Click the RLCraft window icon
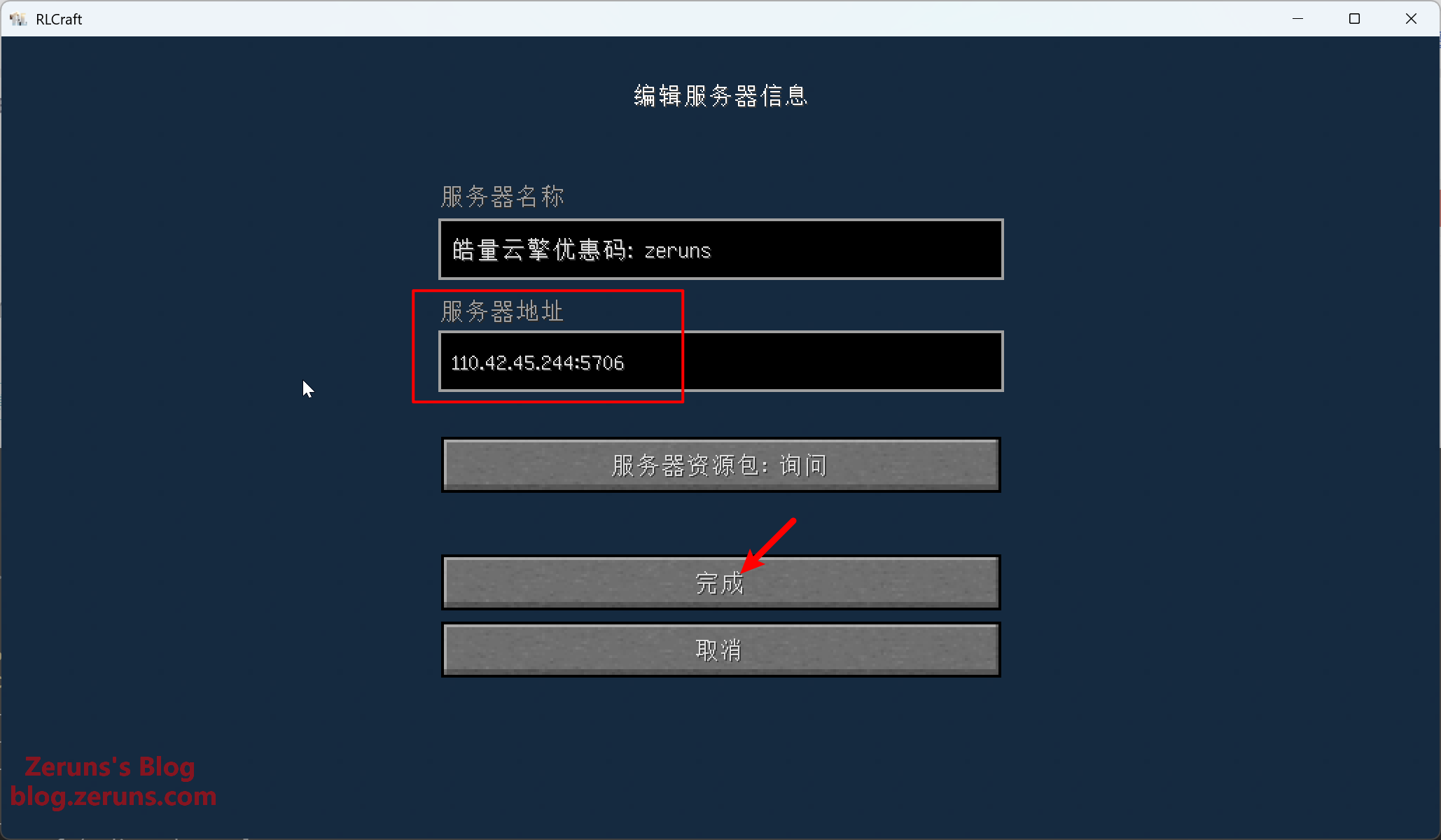The image size is (1441, 840). coord(18,19)
